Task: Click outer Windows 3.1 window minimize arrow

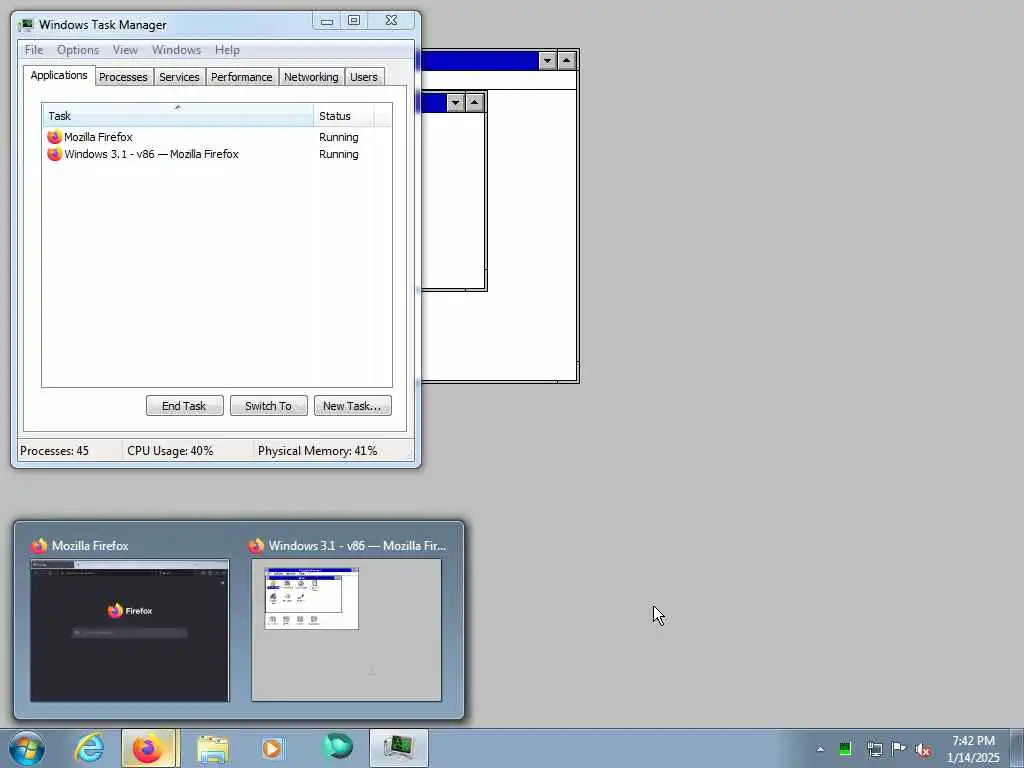Action: click(x=547, y=61)
